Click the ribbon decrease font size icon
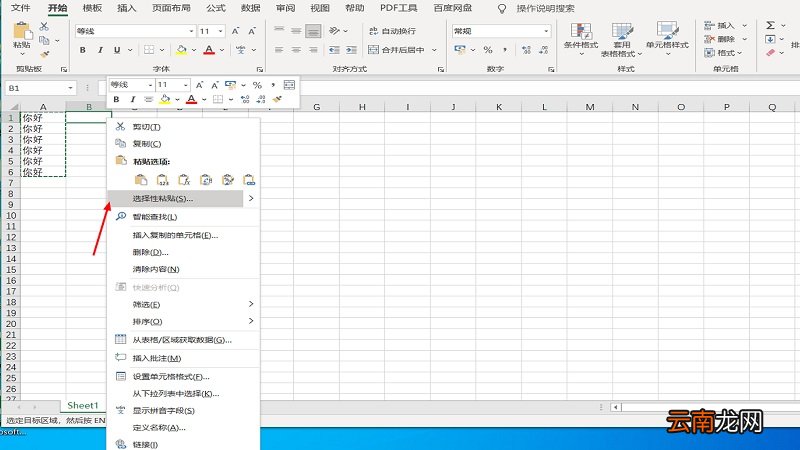 [x=252, y=31]
